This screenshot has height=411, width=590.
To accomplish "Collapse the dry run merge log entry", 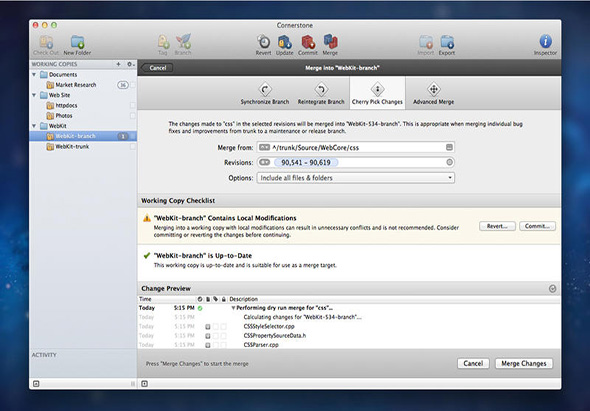I will coord(233,308).
